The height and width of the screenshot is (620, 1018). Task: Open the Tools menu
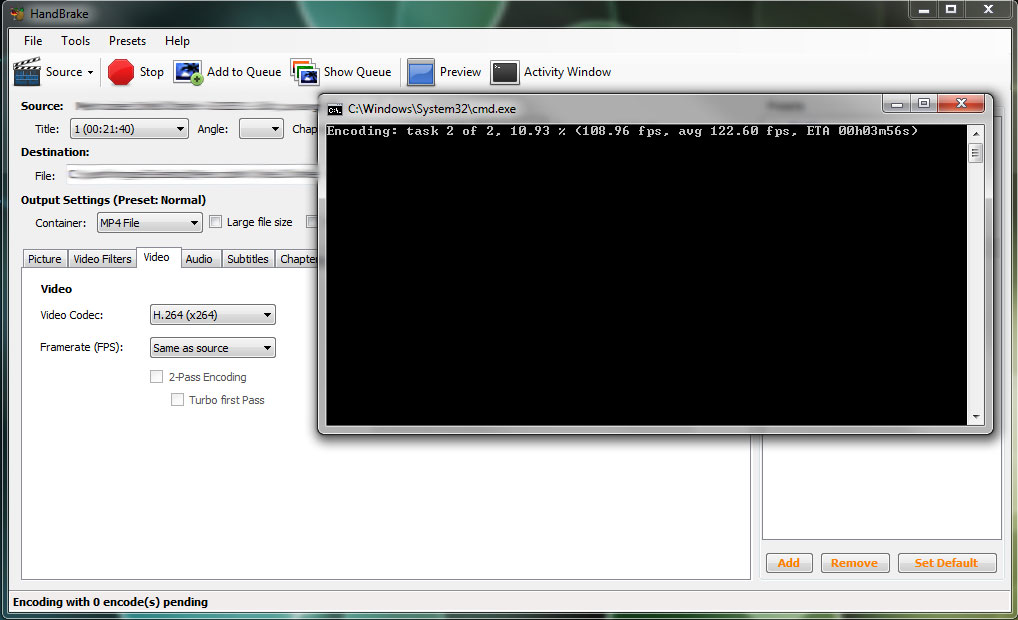75,41
